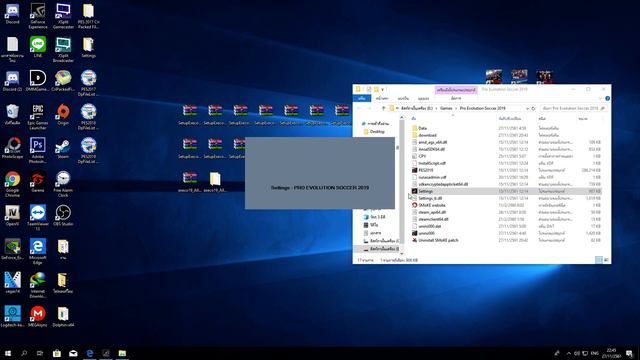
Task: Select the TeamViewer desktop shortcut
Action: coord(38,218)
